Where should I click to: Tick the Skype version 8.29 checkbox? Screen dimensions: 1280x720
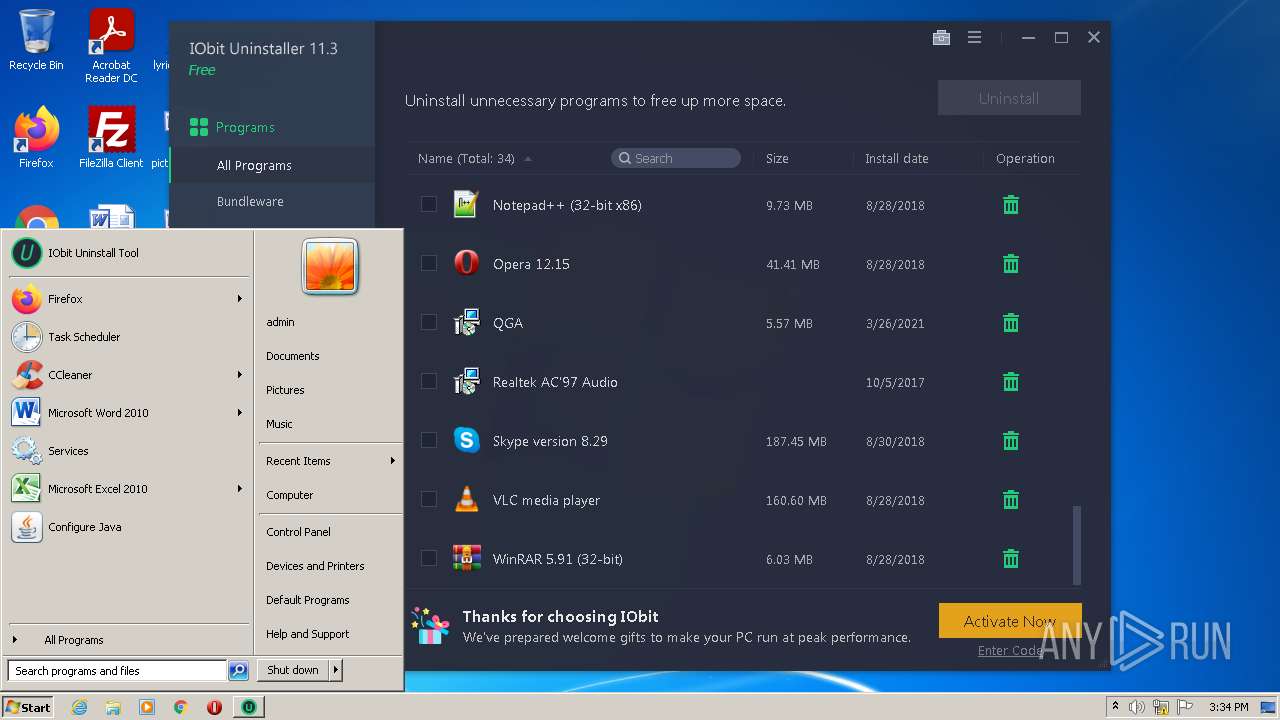coord(429,440)
